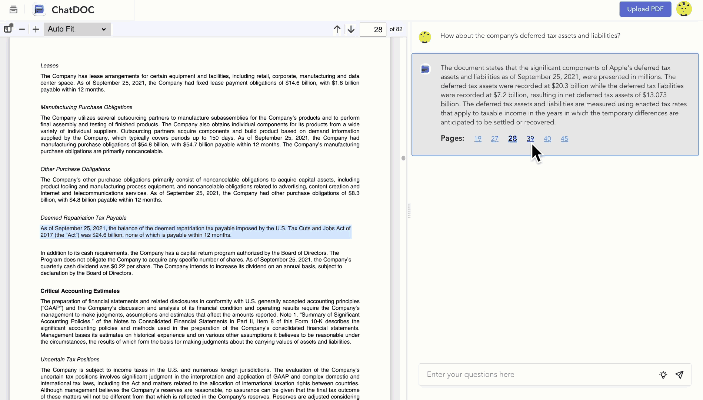Open page 28 link in the answer
This screenshot has height=400, width=703.
[x=512, y=139]
